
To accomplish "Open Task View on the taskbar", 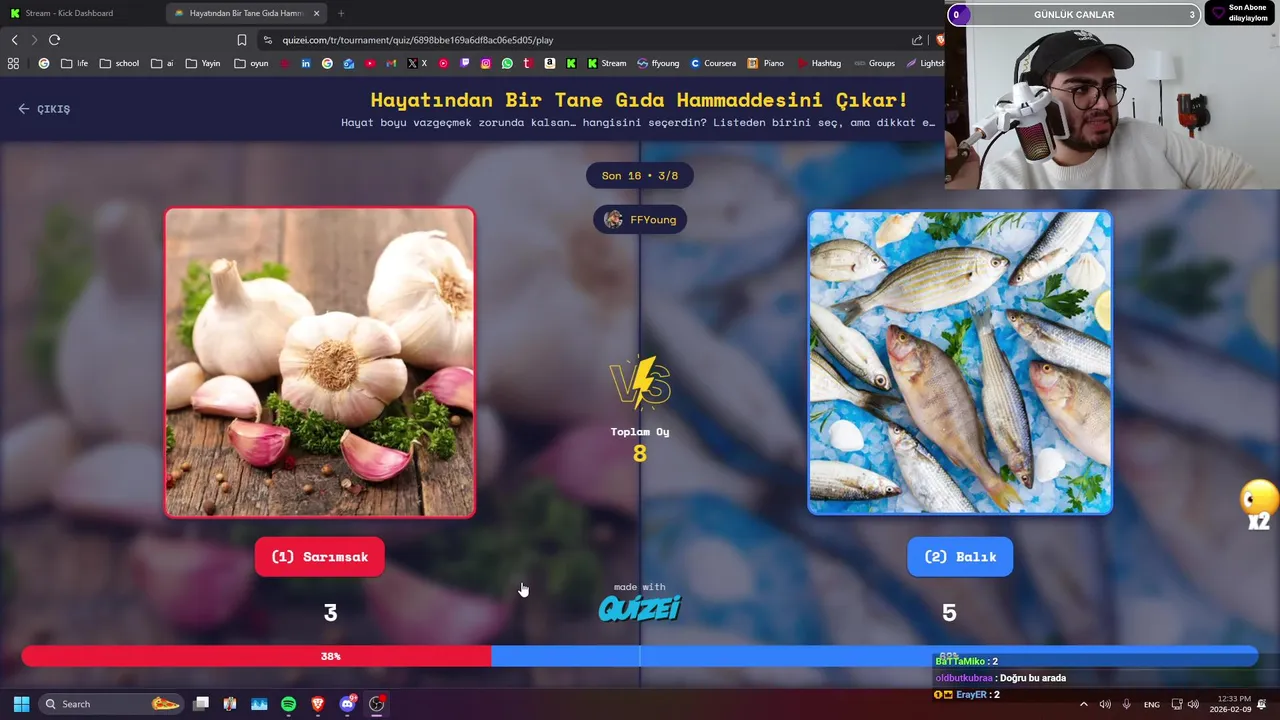I will (201, 704).
